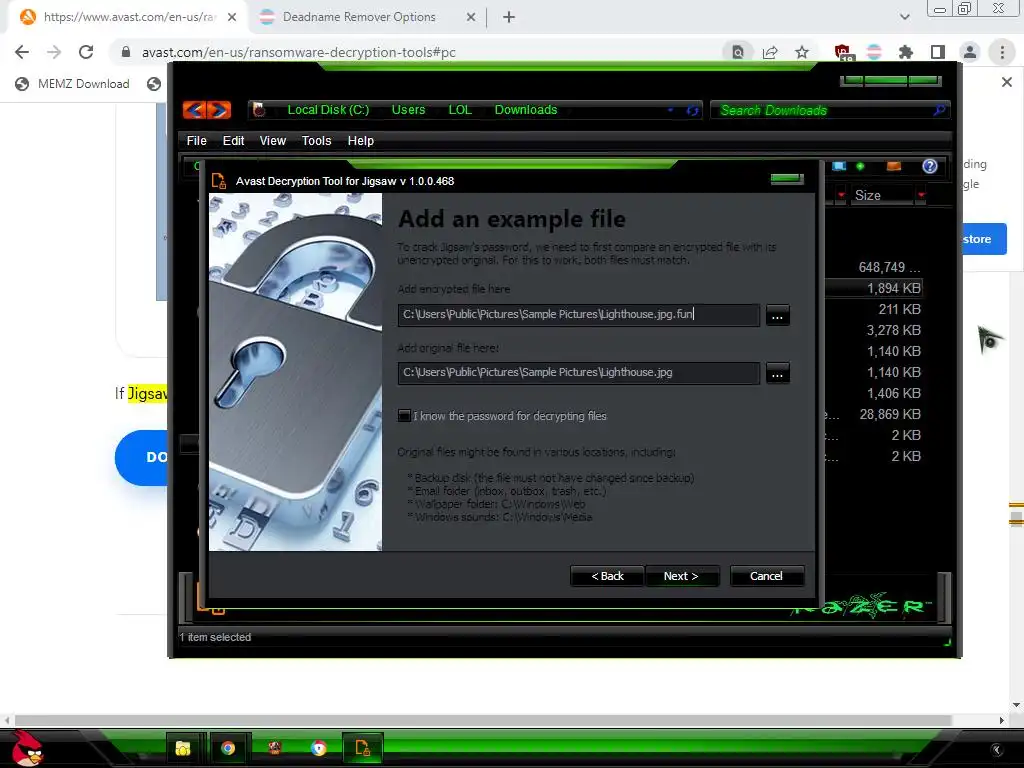Refresh the Explorer address bar location
Screen dimensions: 1024x768
[692, 110]
